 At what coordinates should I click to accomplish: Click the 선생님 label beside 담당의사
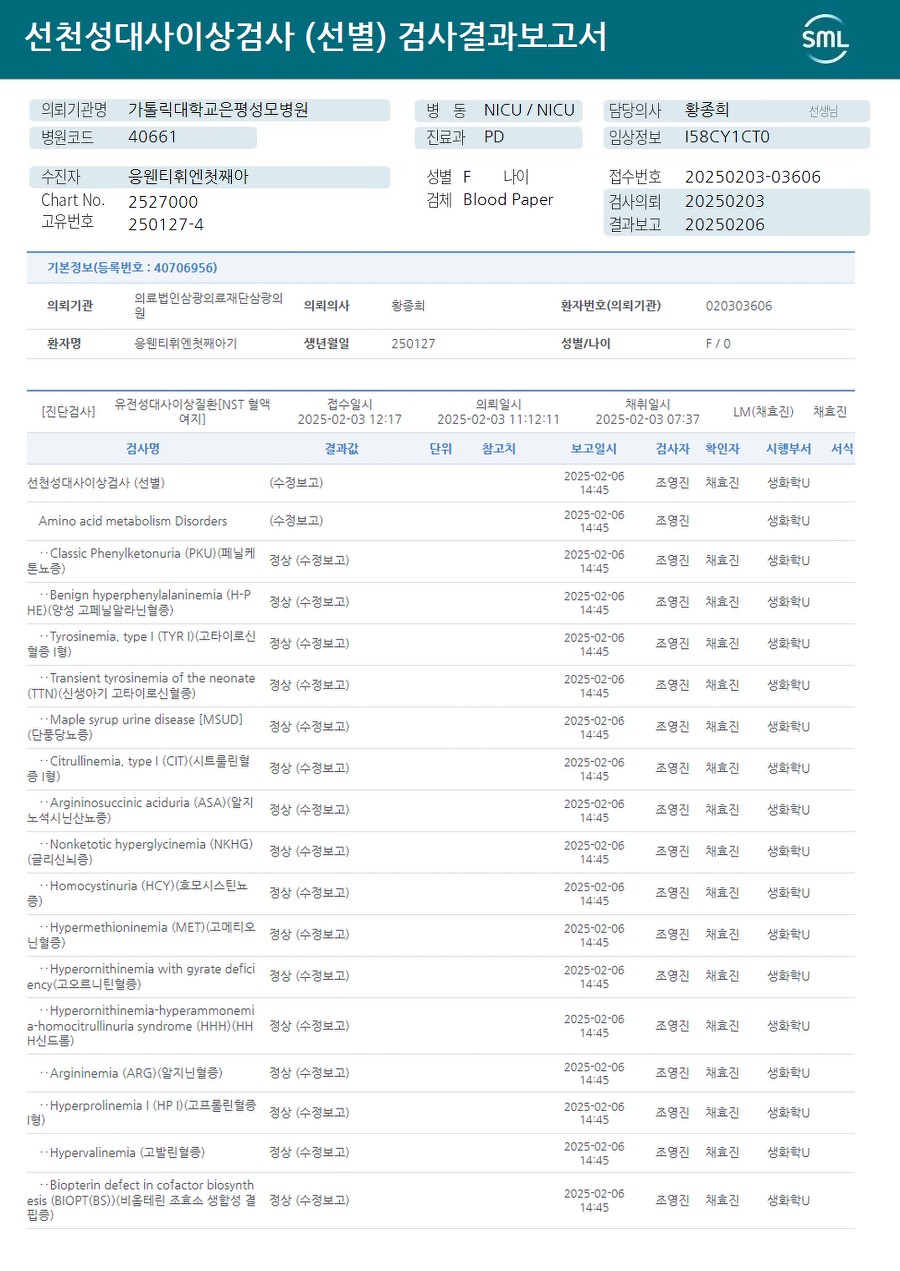(x=823, y=111)
